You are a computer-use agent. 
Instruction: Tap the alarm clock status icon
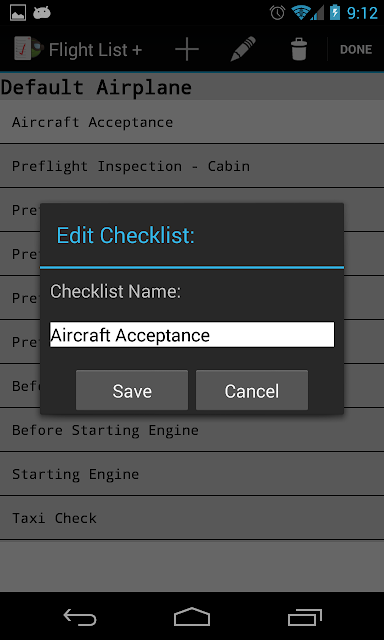277,13
